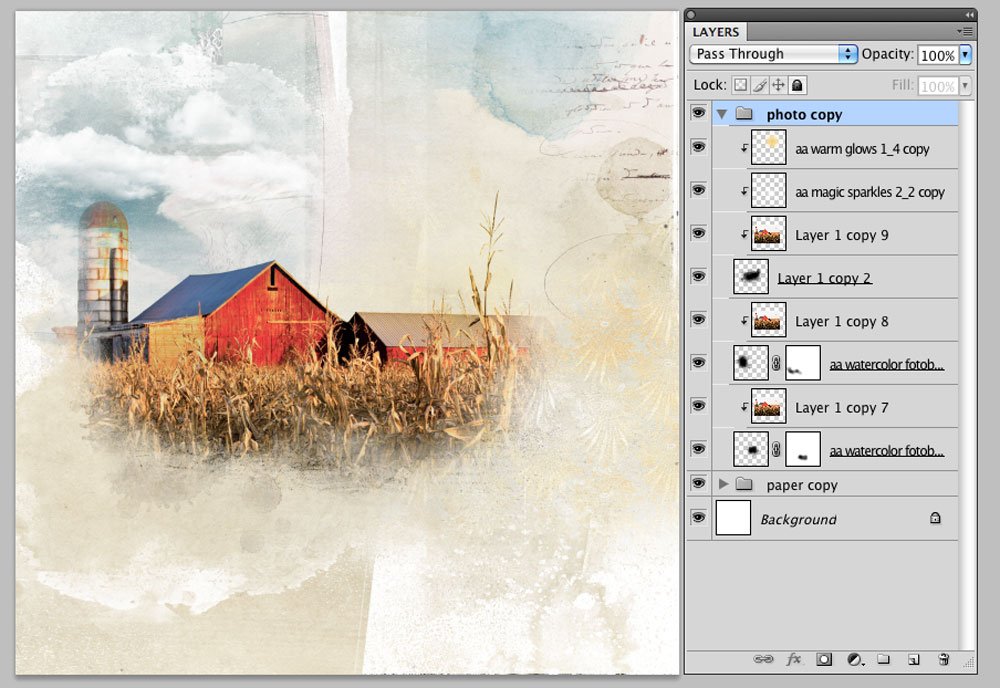This screenshot has width=1000, height=688.
Task: Click the link layers icon in panel footer
Action: coord(763,659)
